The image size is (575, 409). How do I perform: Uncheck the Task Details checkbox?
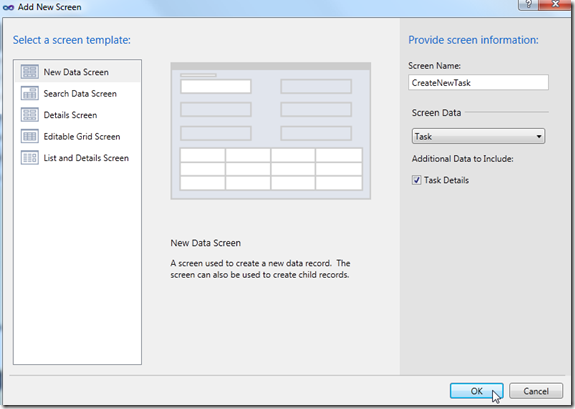pyautogui.click(x=416, y=180)
